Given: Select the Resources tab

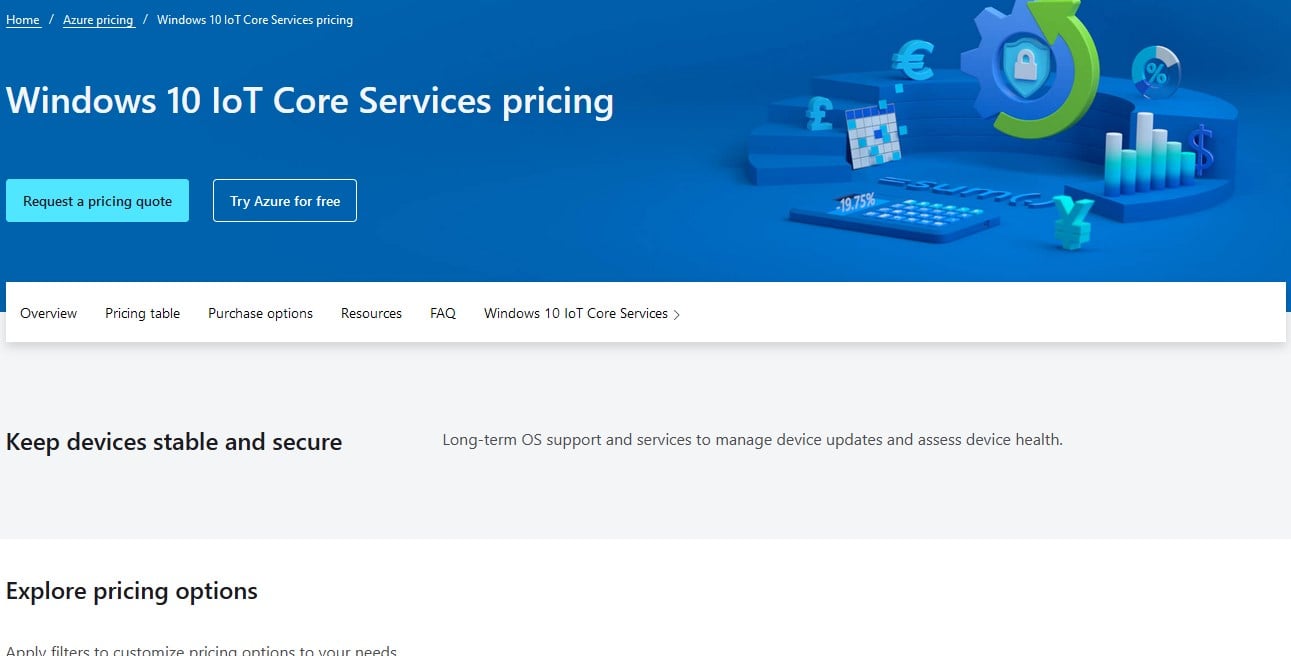Looking at the screenshot, I should [x=371, y=313].
